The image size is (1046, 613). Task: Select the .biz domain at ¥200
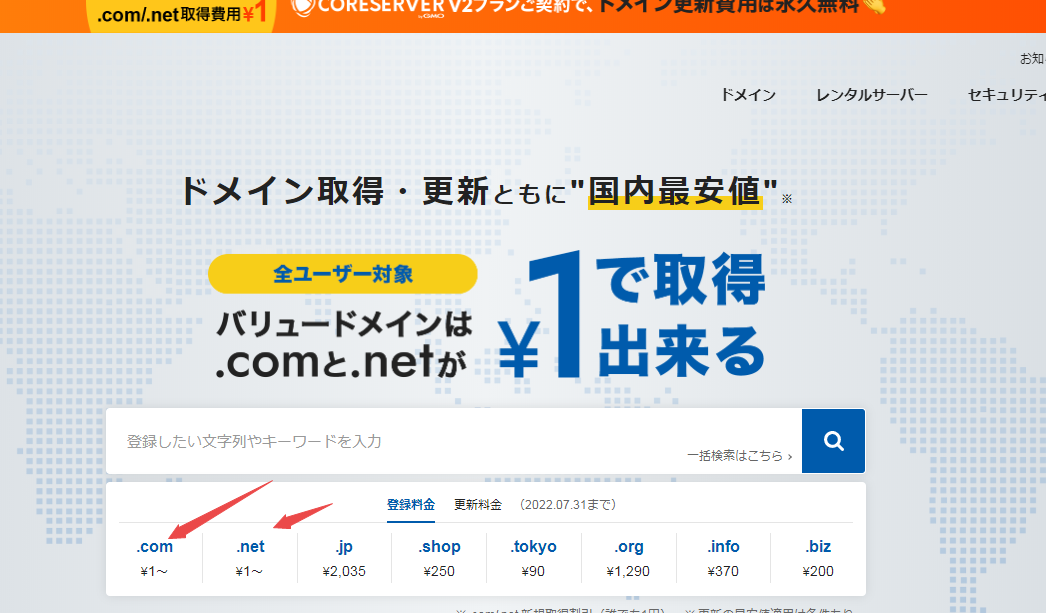click(x=818, y=558)
